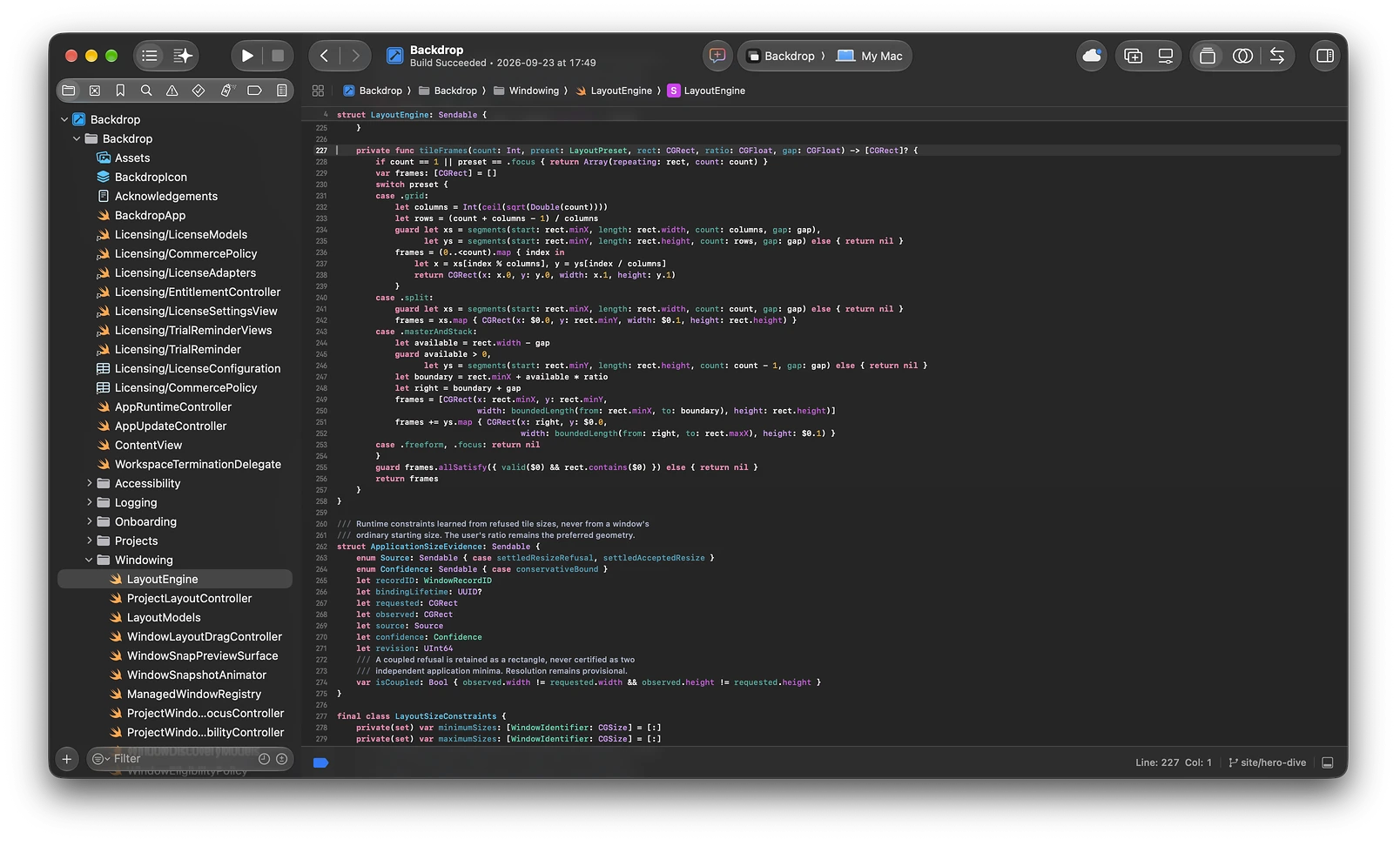Open the LayoutEngine struct jump bar menu
The height and width of the screenshot is (846, 1400).
click(706, 91)
